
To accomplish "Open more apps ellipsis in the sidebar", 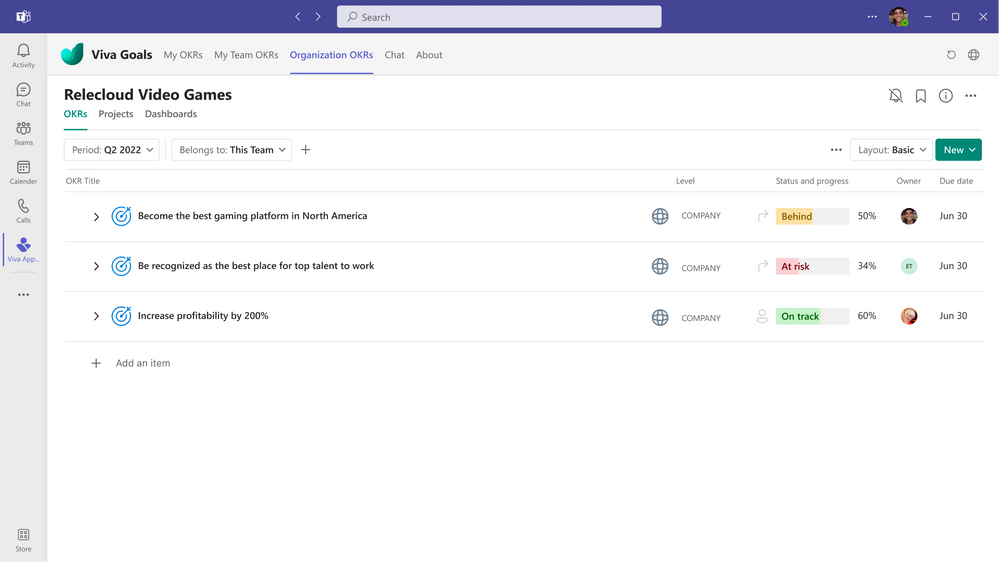I will coord(24,295).
